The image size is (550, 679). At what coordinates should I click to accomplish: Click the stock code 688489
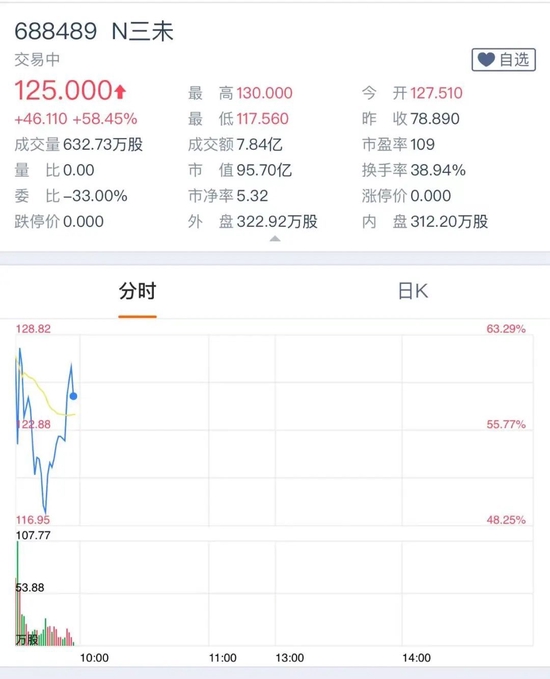click(x=55, y=31)
